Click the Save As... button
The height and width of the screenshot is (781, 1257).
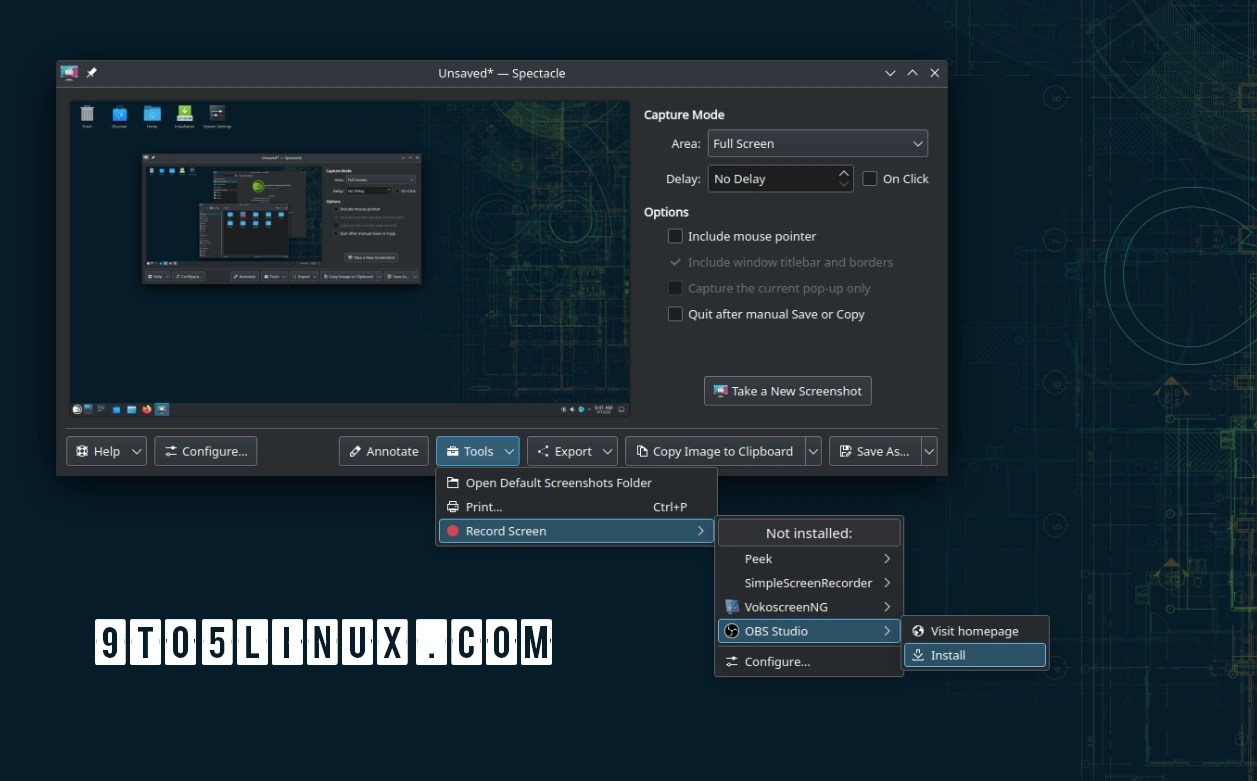[x=875, y=451]
